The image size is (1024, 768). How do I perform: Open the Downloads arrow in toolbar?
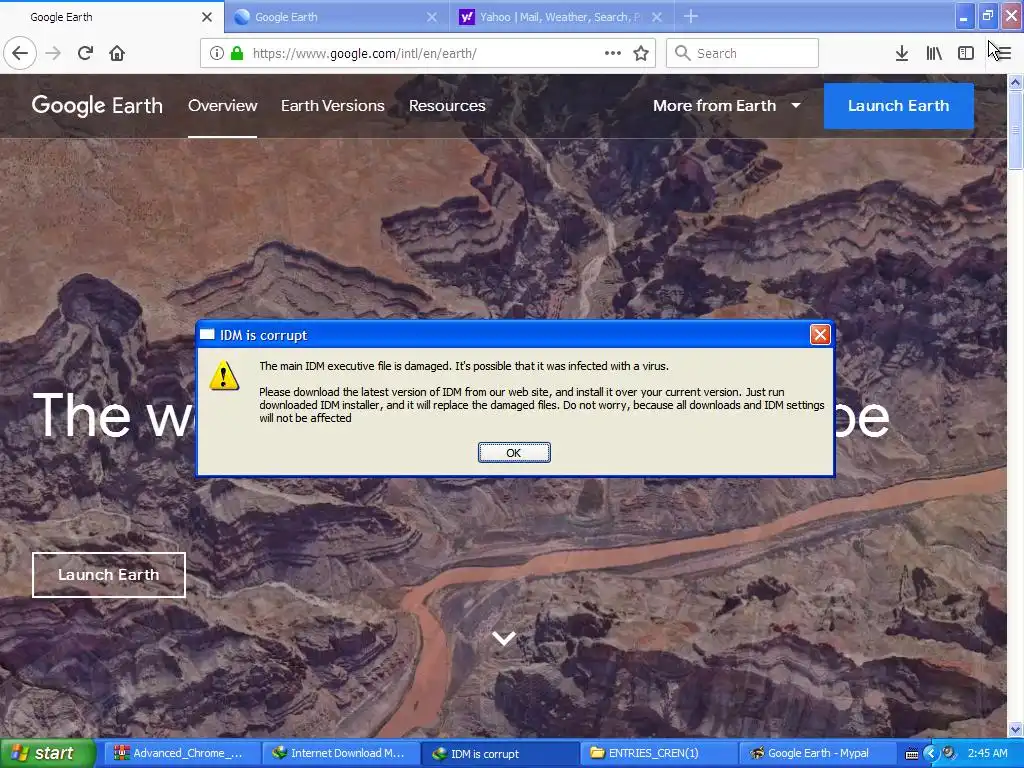tap(901, 53)
